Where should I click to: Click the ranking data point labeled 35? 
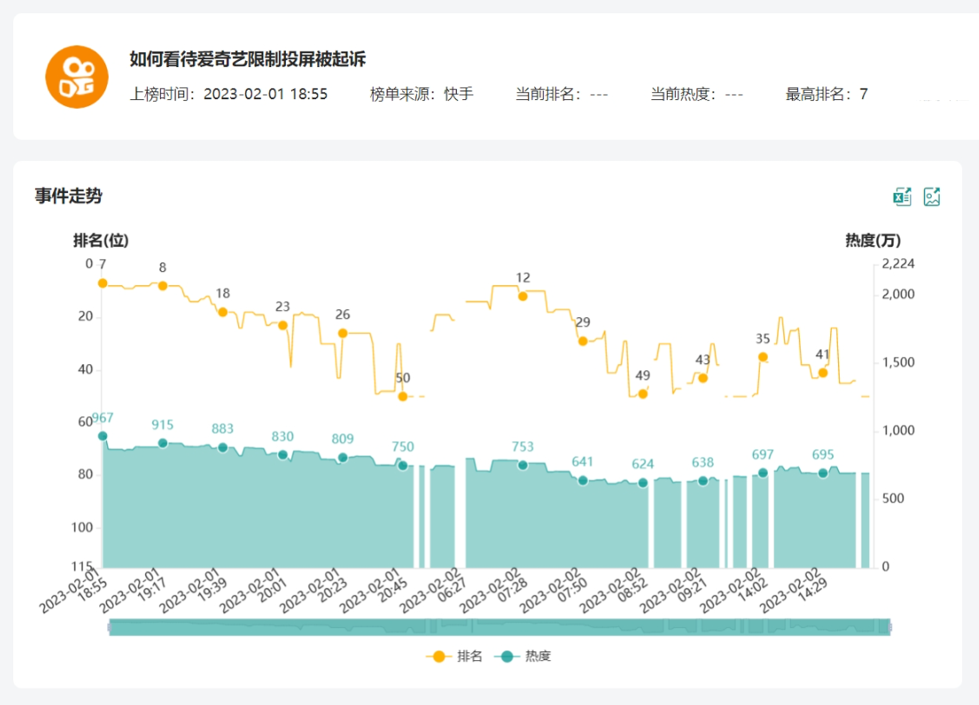pos(763,357)
